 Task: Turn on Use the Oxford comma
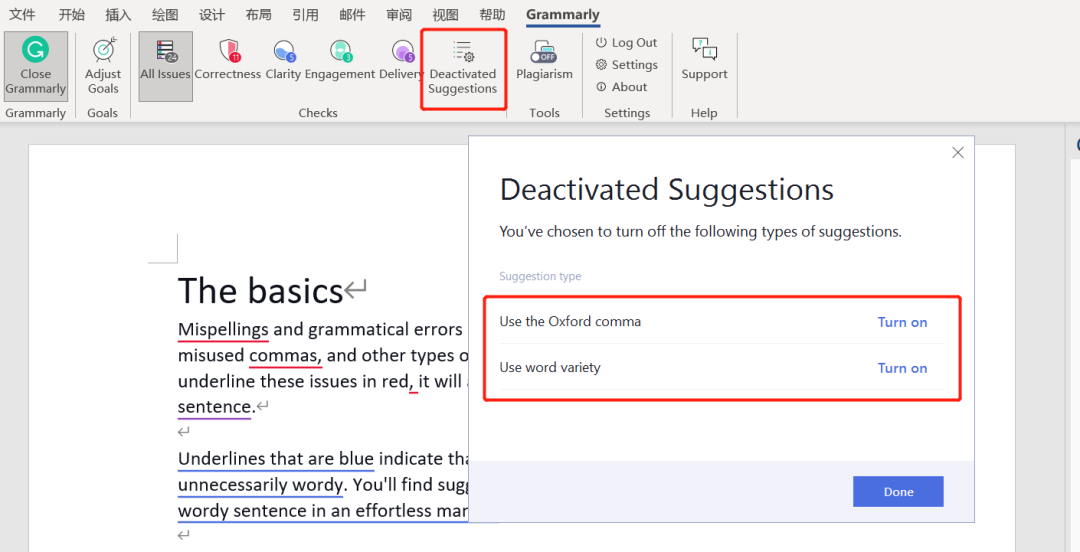(x=902, y=322)
